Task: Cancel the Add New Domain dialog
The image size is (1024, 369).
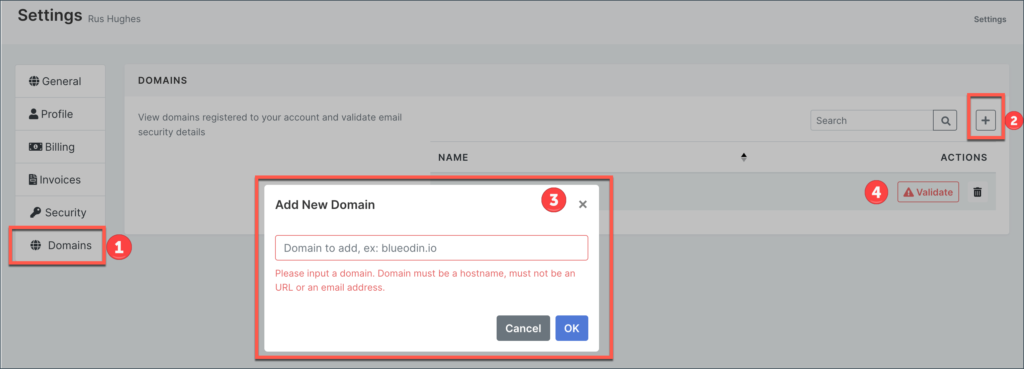Action: pyautogui.click(x=522, y=329)
